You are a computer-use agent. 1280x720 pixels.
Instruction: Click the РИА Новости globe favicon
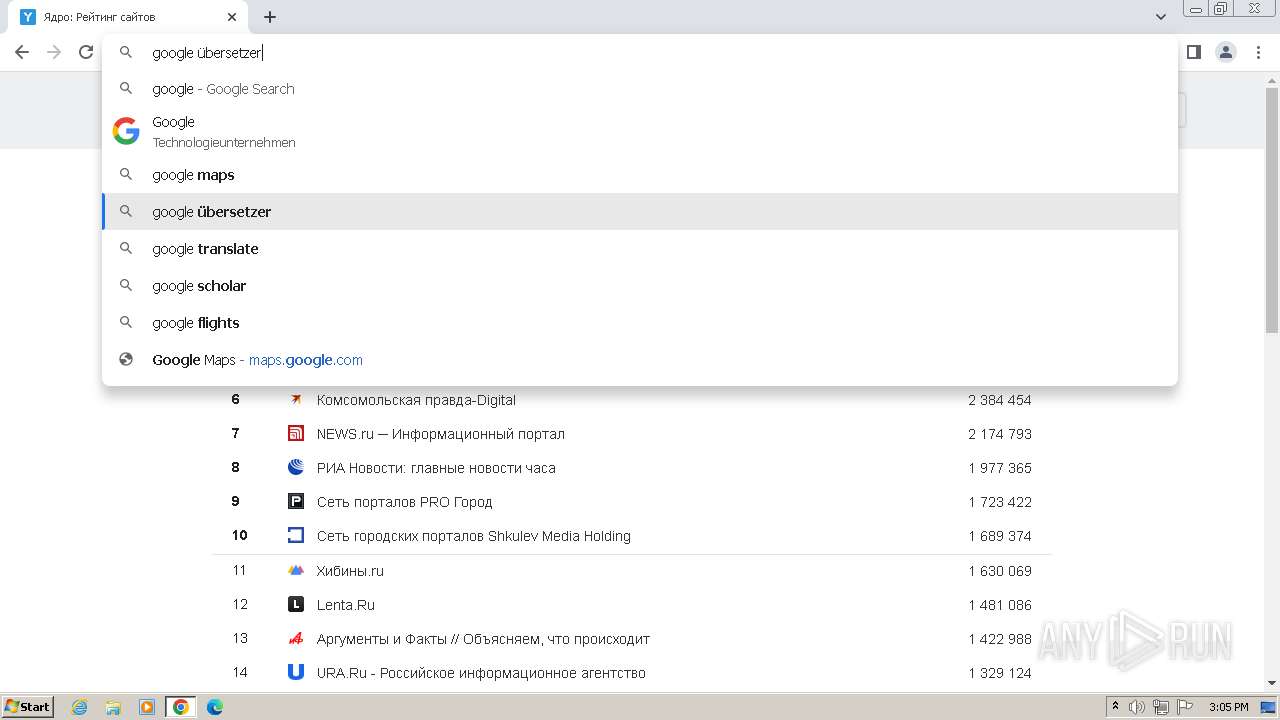296,467
